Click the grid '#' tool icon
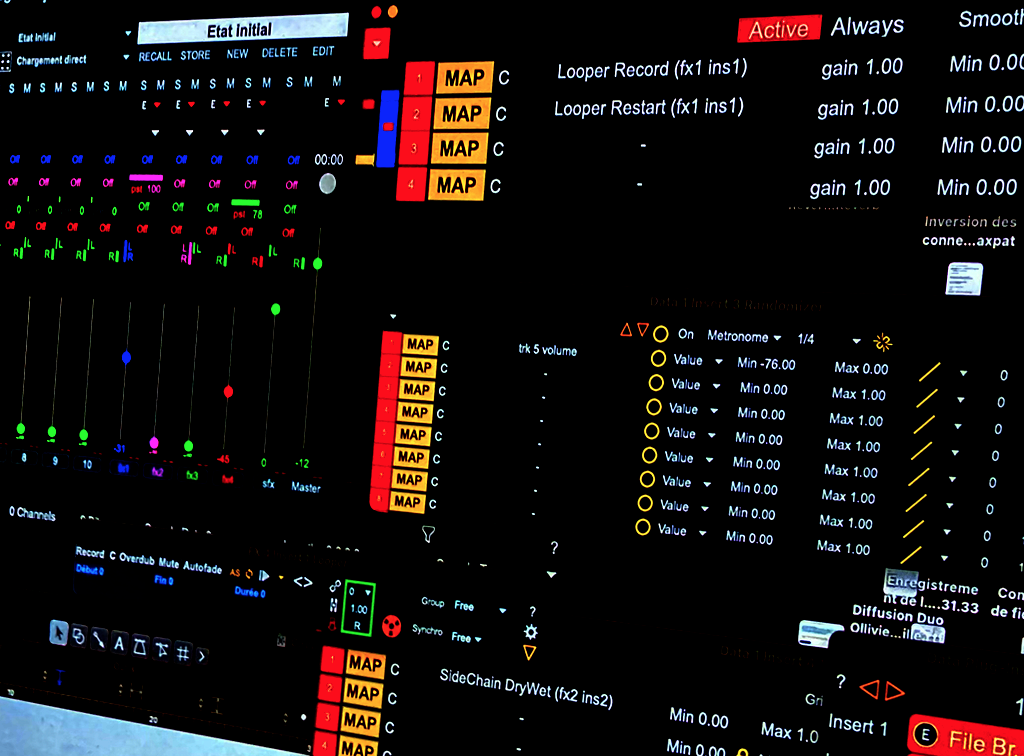Viewport: 1024px width, 756px height. (x=183, y=653)
